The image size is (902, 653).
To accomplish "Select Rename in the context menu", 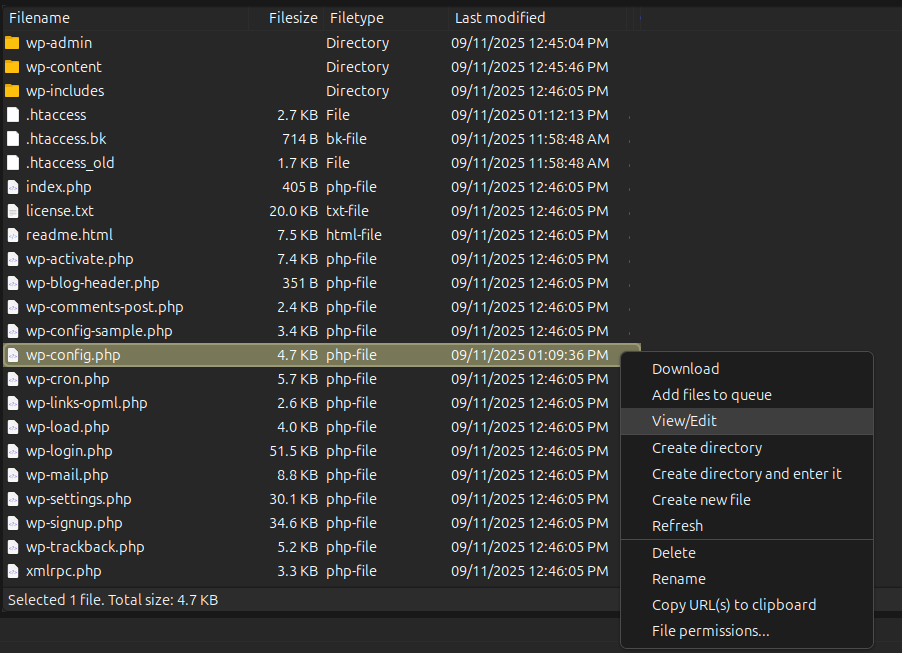I will pos(747,579).
